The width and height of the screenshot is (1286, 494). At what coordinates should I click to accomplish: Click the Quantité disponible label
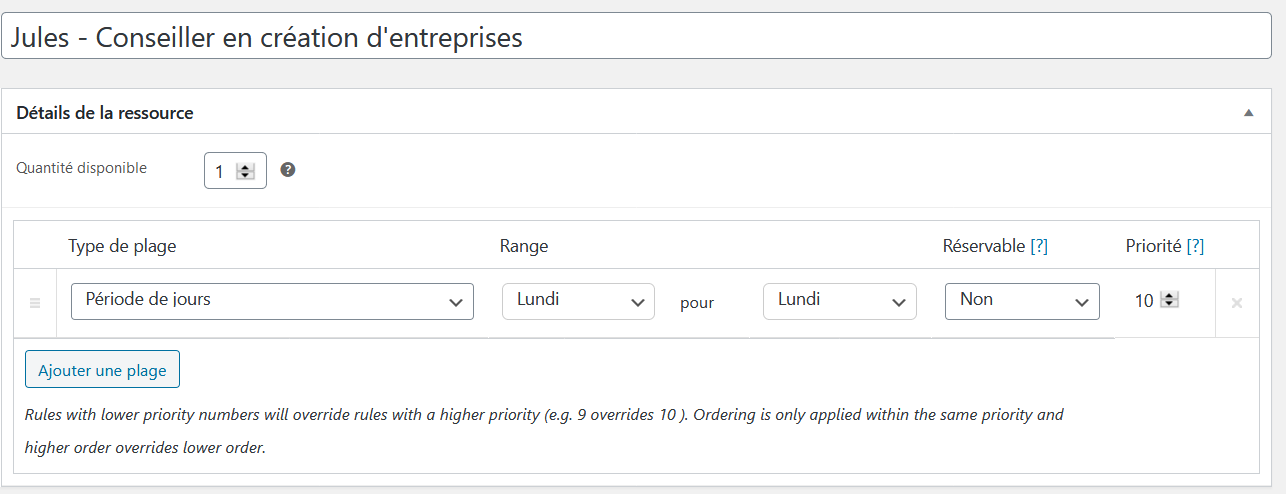point(81,168)
